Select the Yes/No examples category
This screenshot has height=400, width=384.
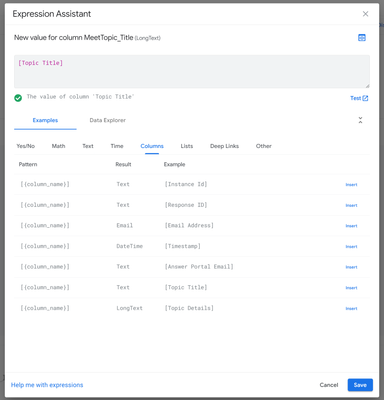(26, 146)
